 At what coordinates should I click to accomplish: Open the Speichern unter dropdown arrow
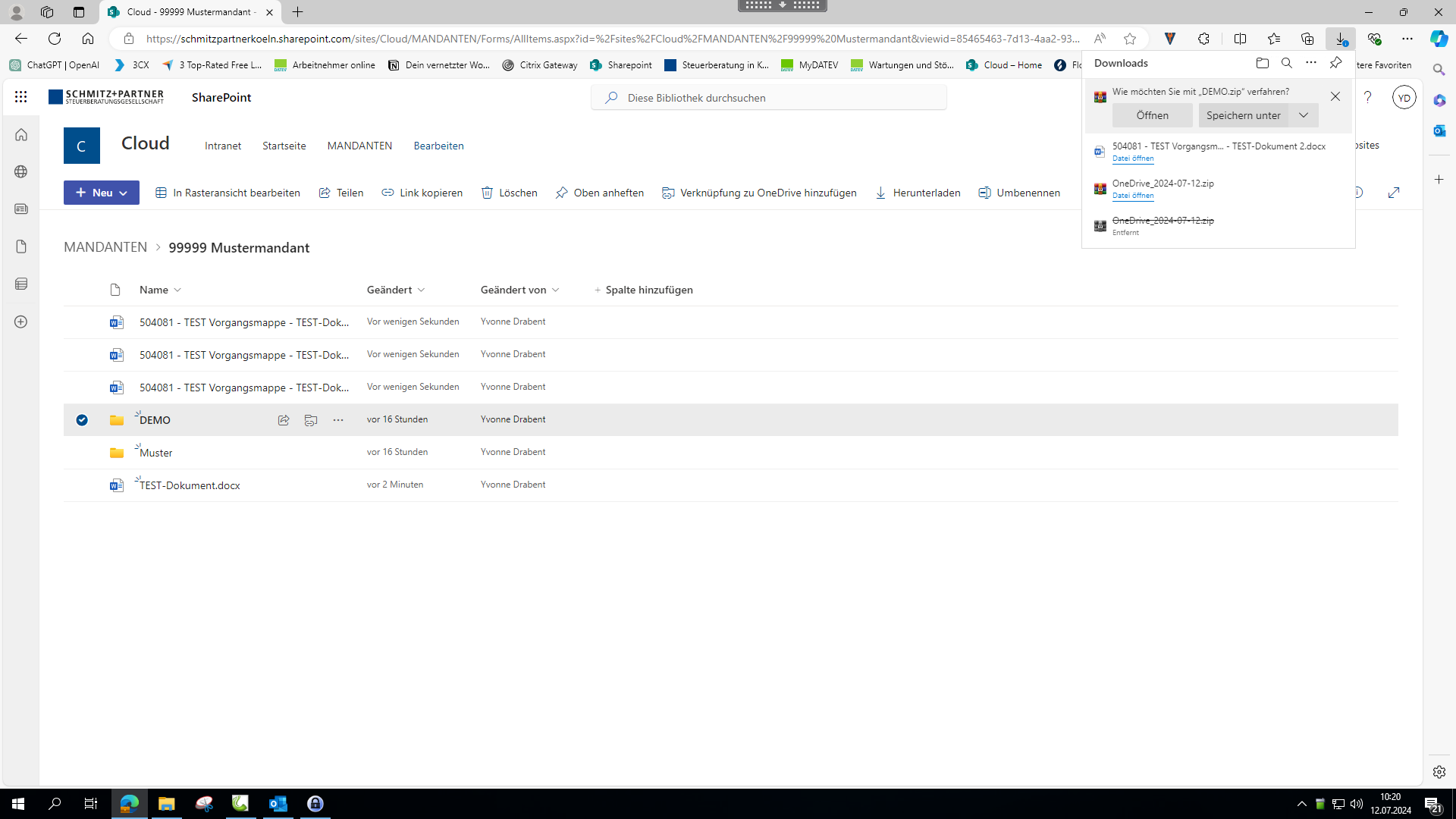[1304, 115]
